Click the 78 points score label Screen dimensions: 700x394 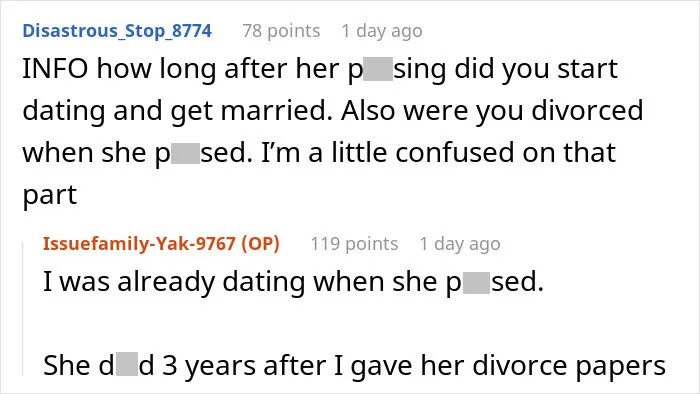(x=281, y=31)
